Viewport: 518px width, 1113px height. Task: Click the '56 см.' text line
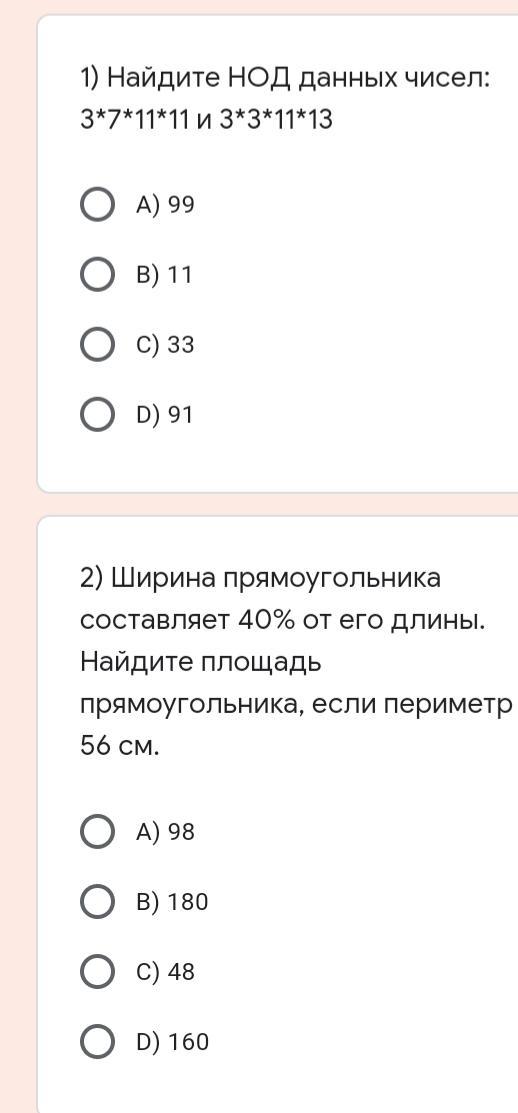[117, 746]
